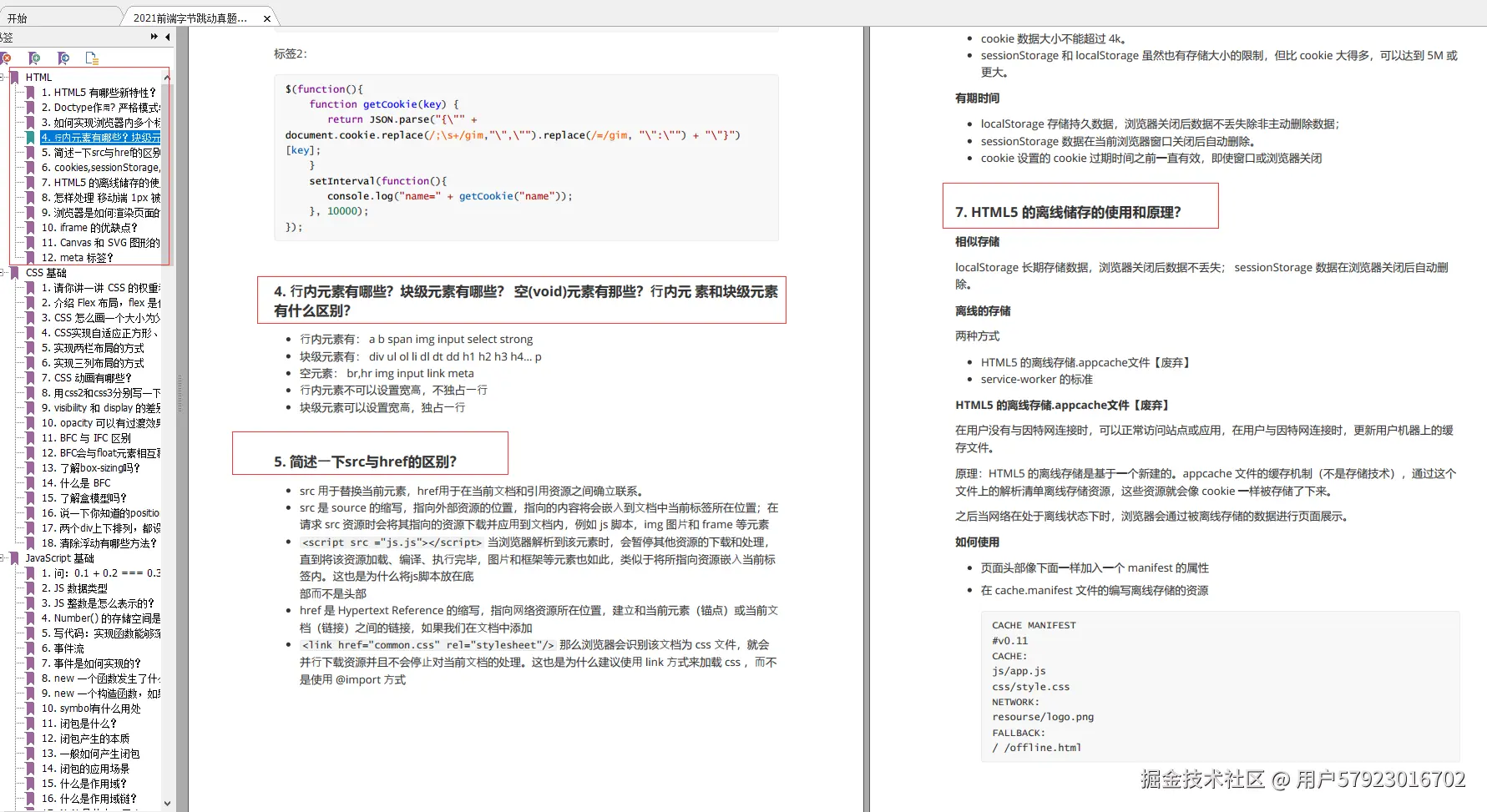The image size is (1487, 812).
Task: Click the page properties icon in bookmark toolbar
Action: tap(92, 58)
